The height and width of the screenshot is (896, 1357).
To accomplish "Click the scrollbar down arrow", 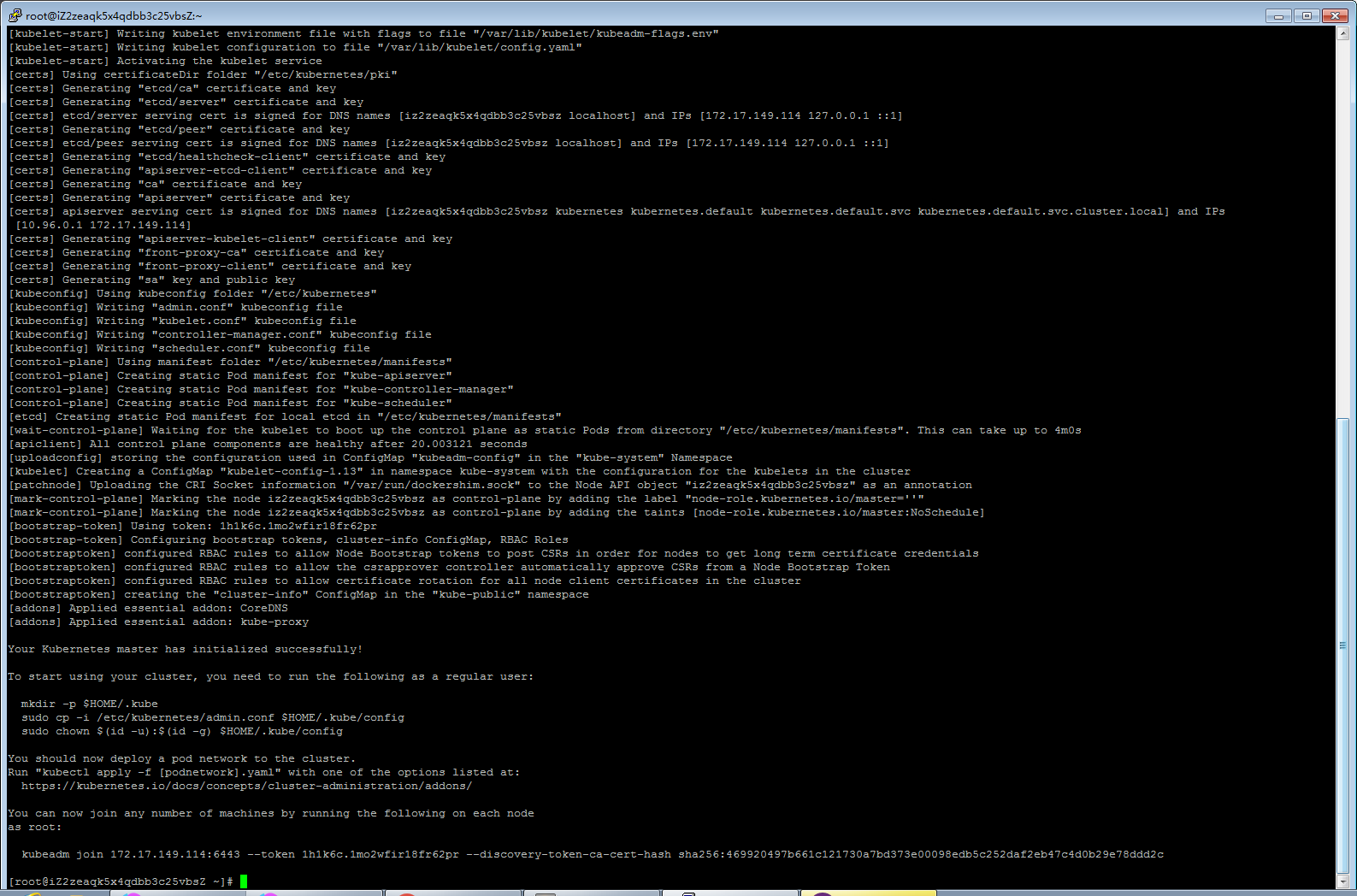I will point(1342,881).
